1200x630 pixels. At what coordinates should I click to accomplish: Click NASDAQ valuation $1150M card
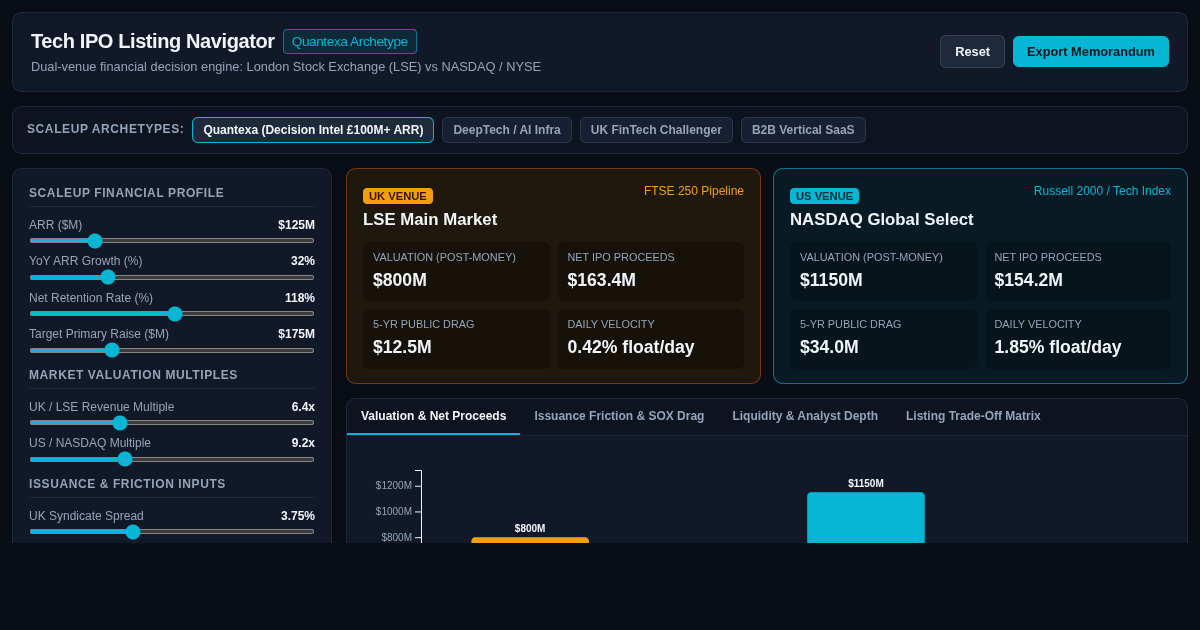tap(883, 271)
